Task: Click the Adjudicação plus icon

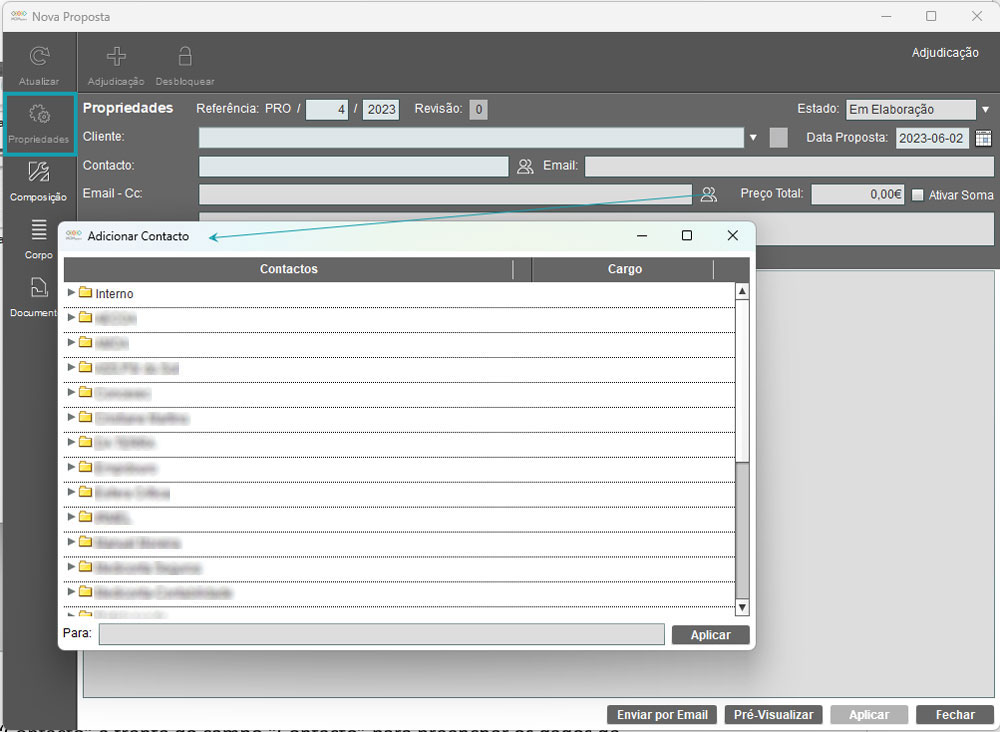Action: coord(116,57)
